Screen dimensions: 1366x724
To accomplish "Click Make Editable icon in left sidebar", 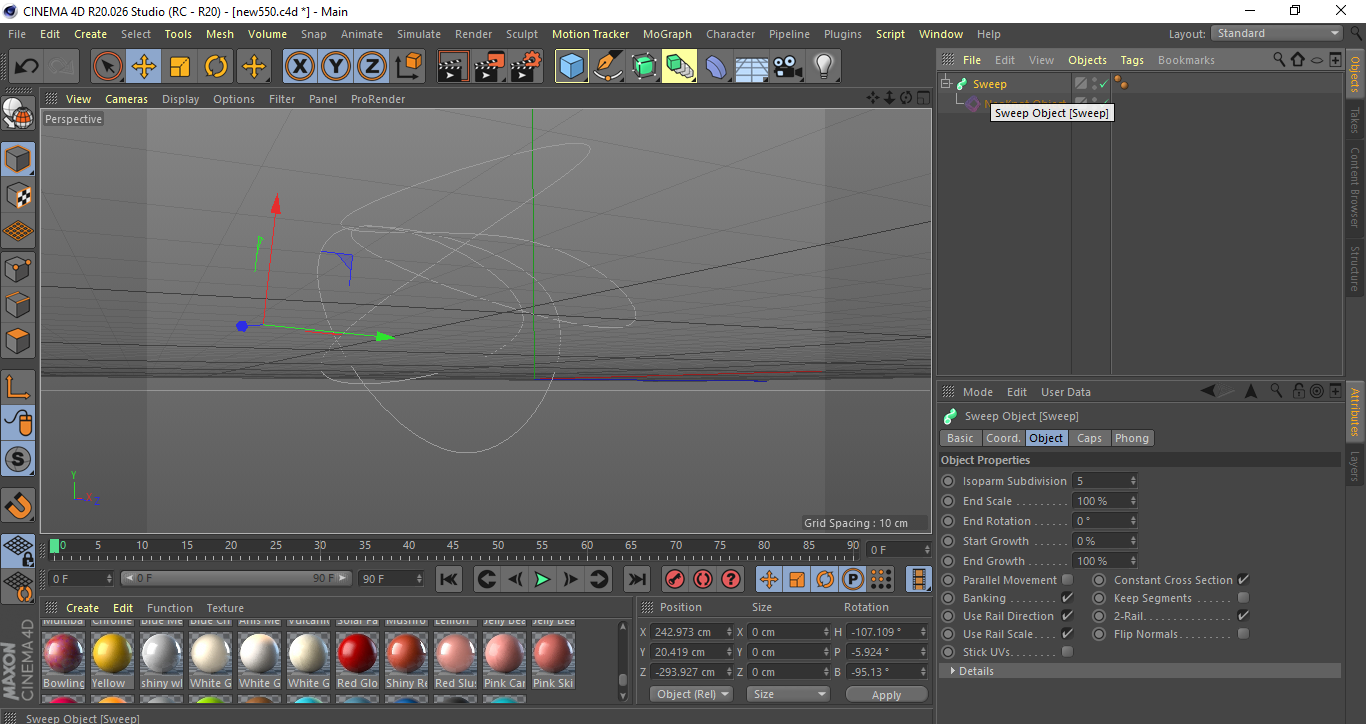I will (18, 114).
